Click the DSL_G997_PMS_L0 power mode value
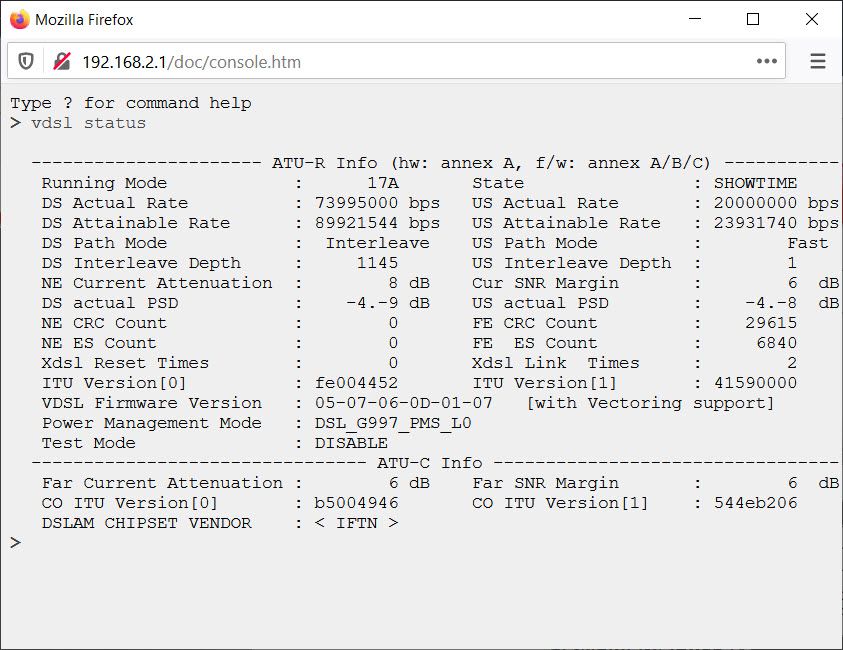Image resolution: width=843 pixels, height=650 pixels. (393, 423)
